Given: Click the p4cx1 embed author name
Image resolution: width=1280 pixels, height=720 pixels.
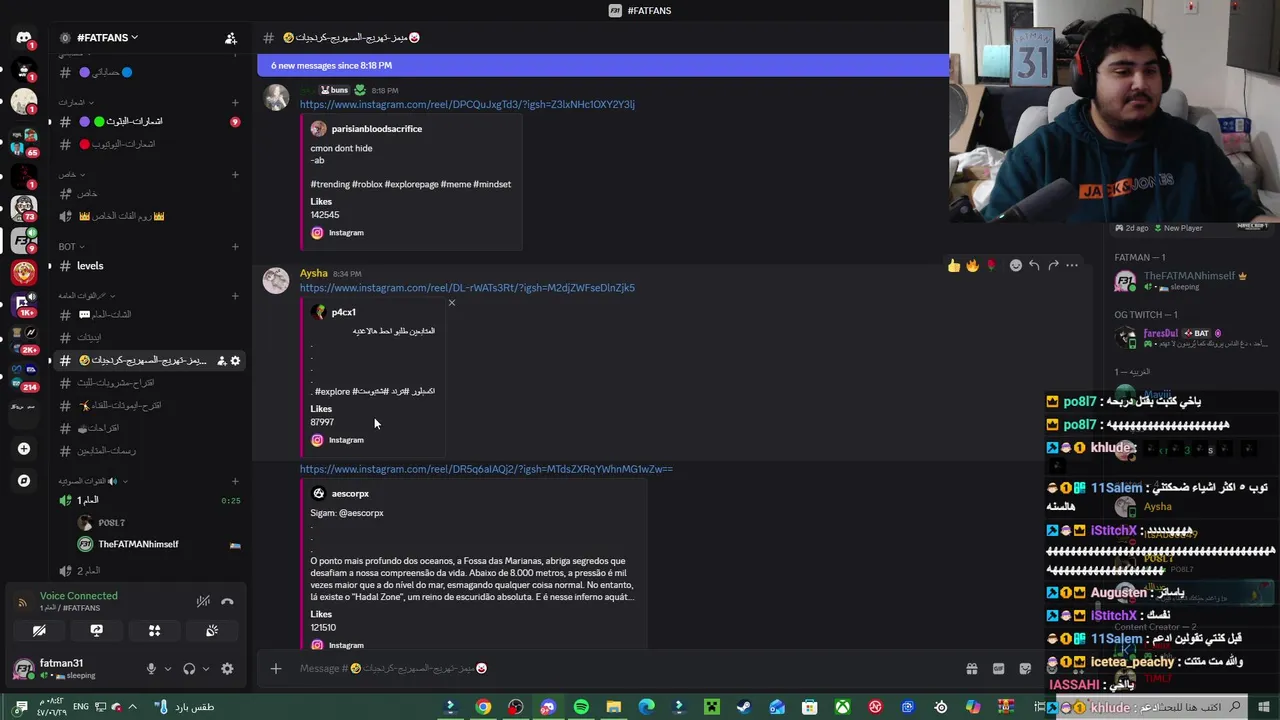Looking at the screenshot, I should [343, 312].
